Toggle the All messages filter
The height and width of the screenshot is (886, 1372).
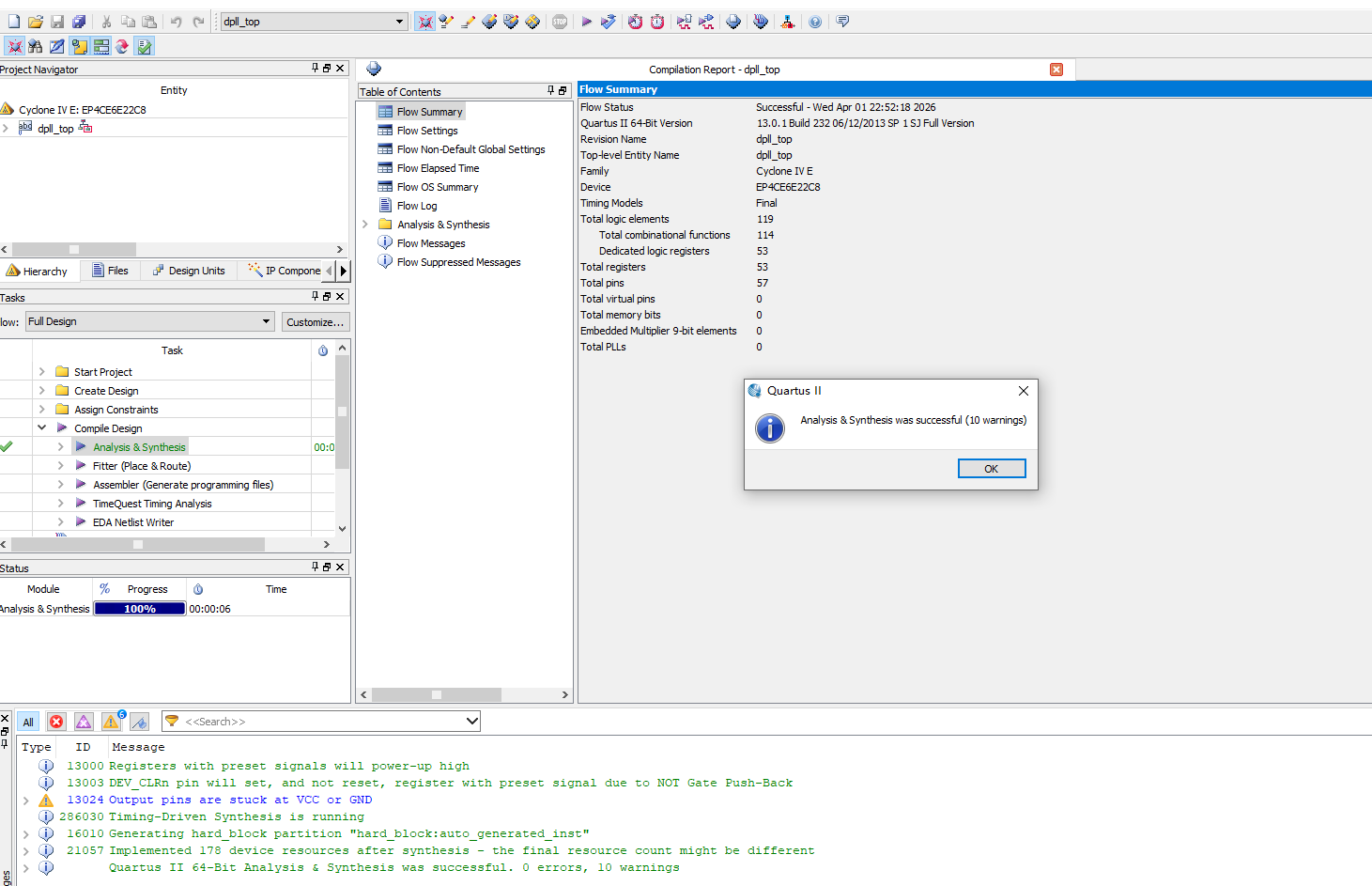point(28,722)
